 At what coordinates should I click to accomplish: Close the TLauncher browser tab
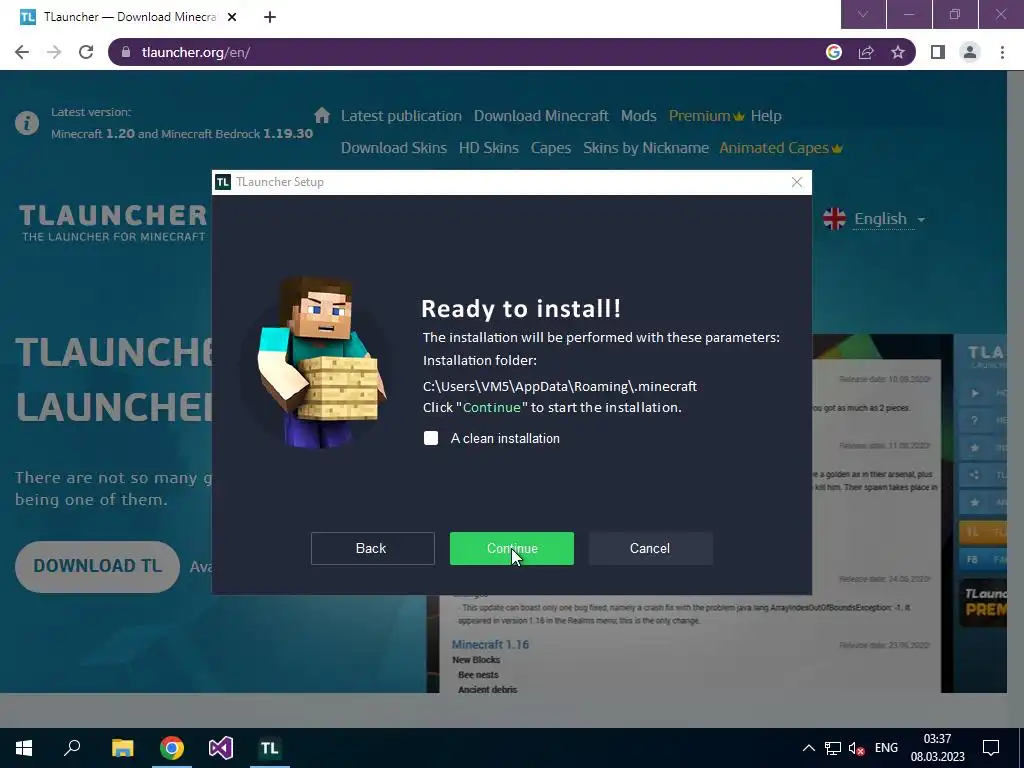pos(232,17)
